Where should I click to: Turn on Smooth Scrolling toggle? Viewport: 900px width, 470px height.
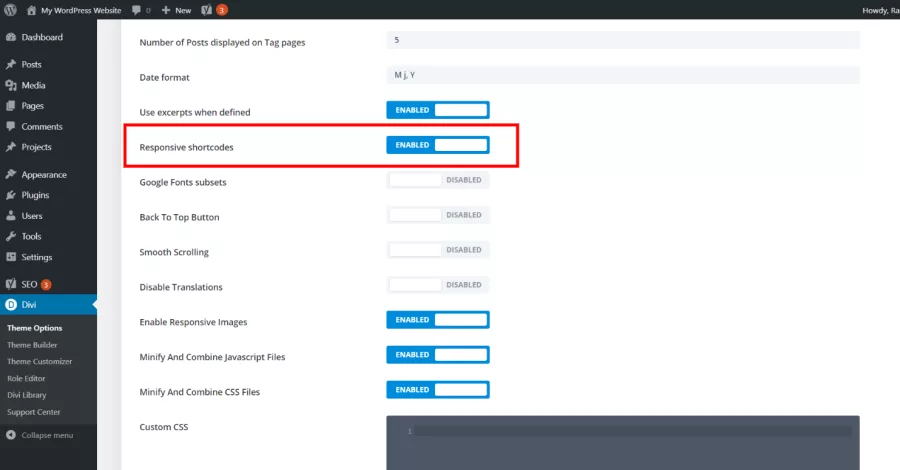click(x=437, y=250)
